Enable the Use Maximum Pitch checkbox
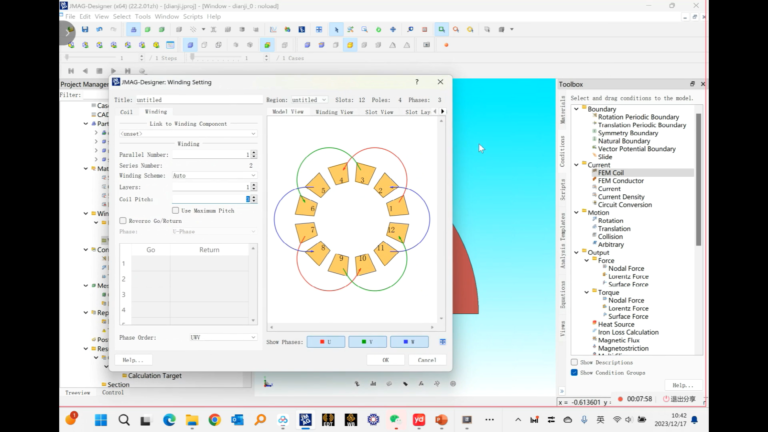This screenshot has width=768, height=432. 175,211
